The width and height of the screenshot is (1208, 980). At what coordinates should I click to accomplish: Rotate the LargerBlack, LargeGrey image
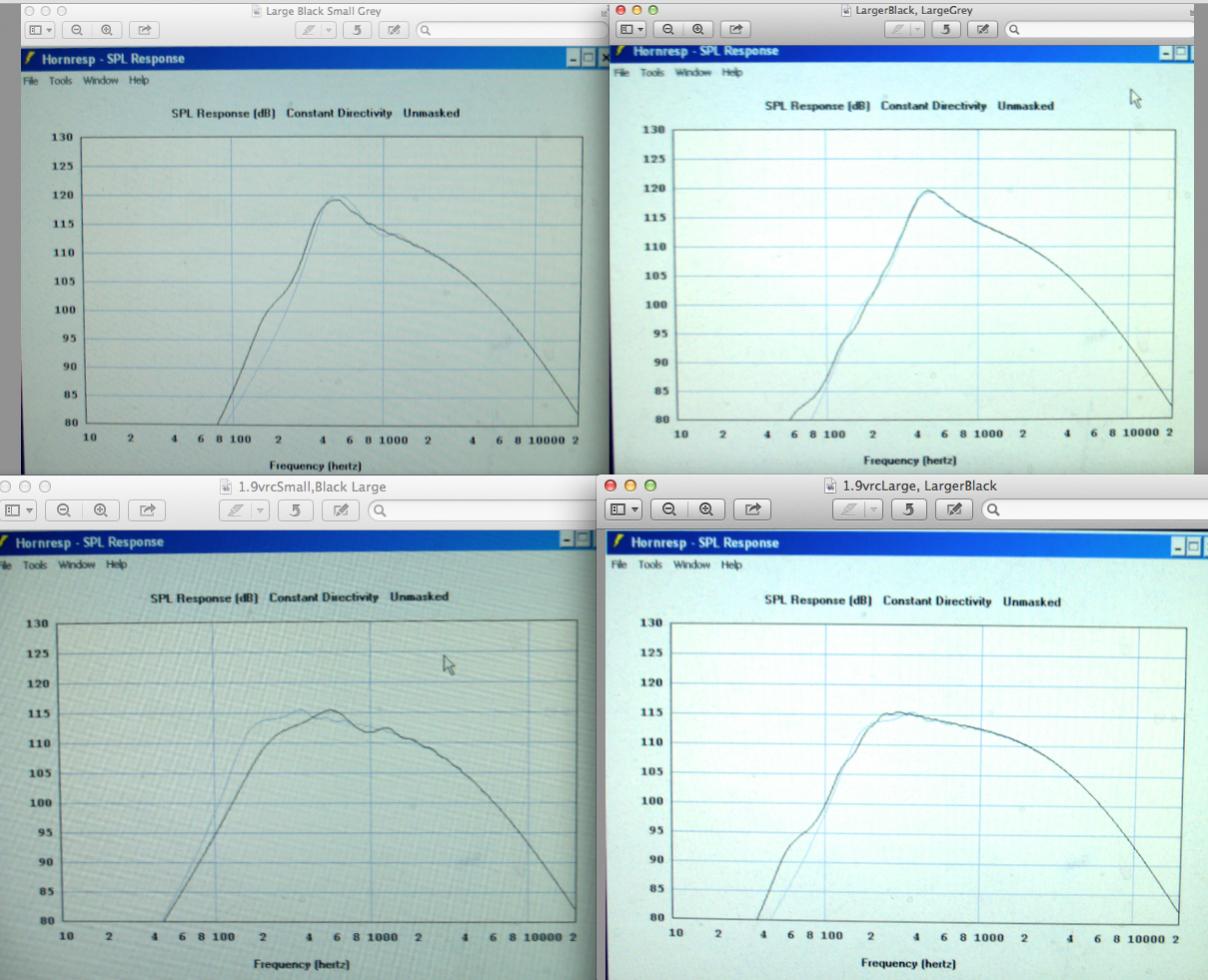coord(946,30)
